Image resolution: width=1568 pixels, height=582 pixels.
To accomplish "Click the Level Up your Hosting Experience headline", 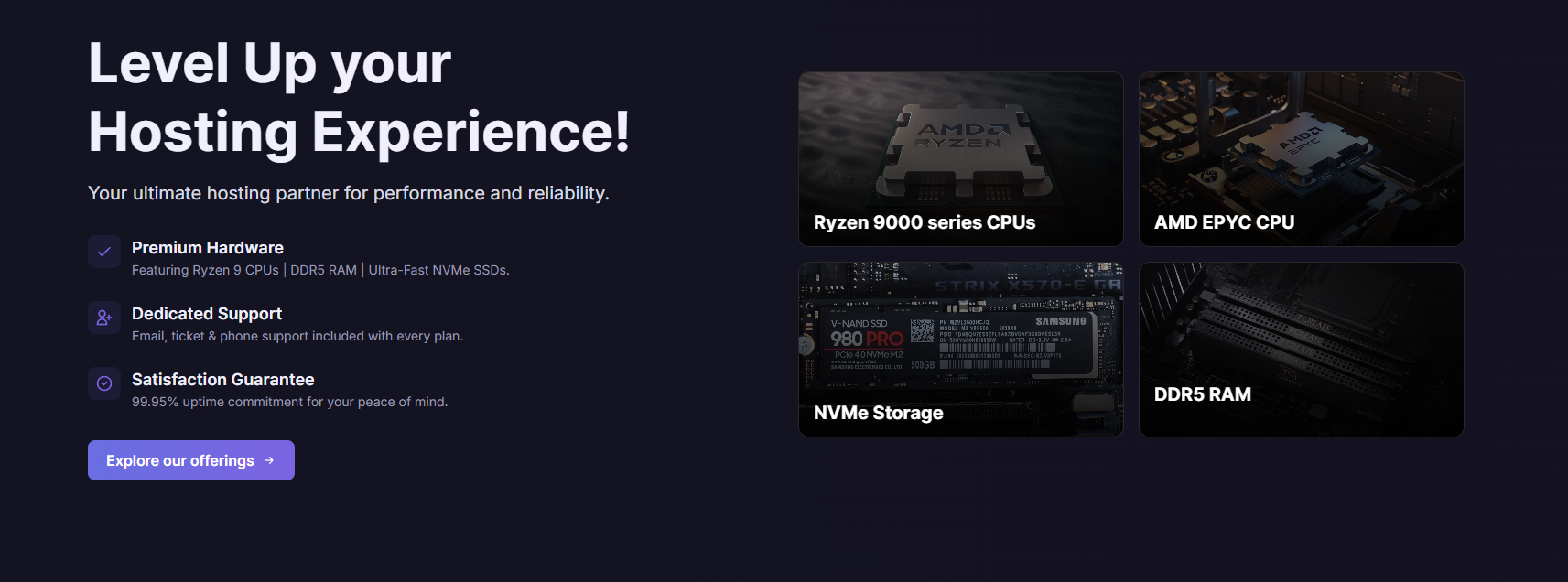I will [x=359, y=97].
